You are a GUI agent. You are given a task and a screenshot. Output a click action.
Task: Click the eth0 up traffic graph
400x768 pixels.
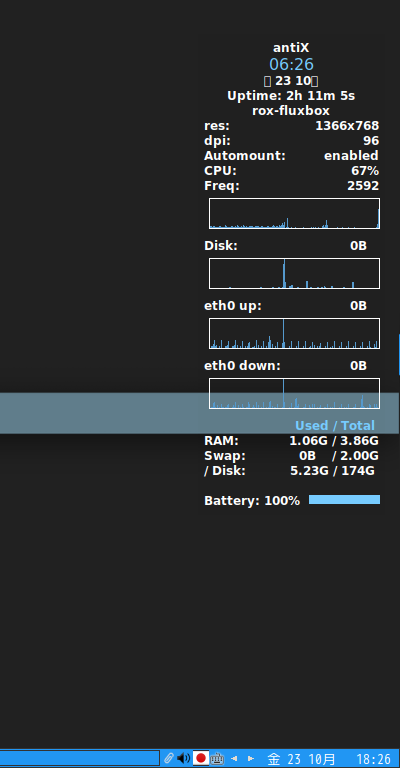pyautogui.click(x=294, y=334)
